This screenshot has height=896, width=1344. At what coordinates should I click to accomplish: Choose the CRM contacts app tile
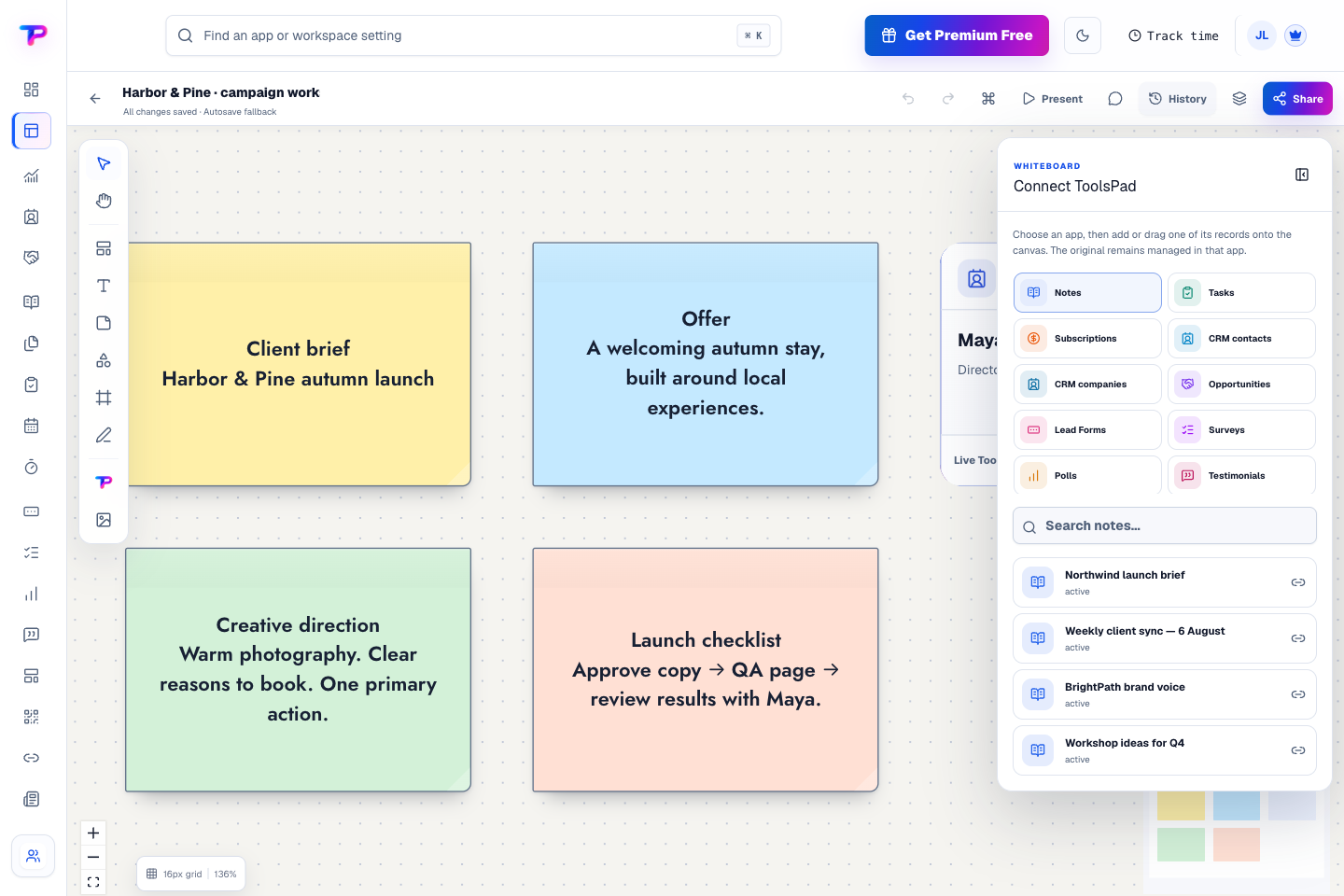point(1241,339)
